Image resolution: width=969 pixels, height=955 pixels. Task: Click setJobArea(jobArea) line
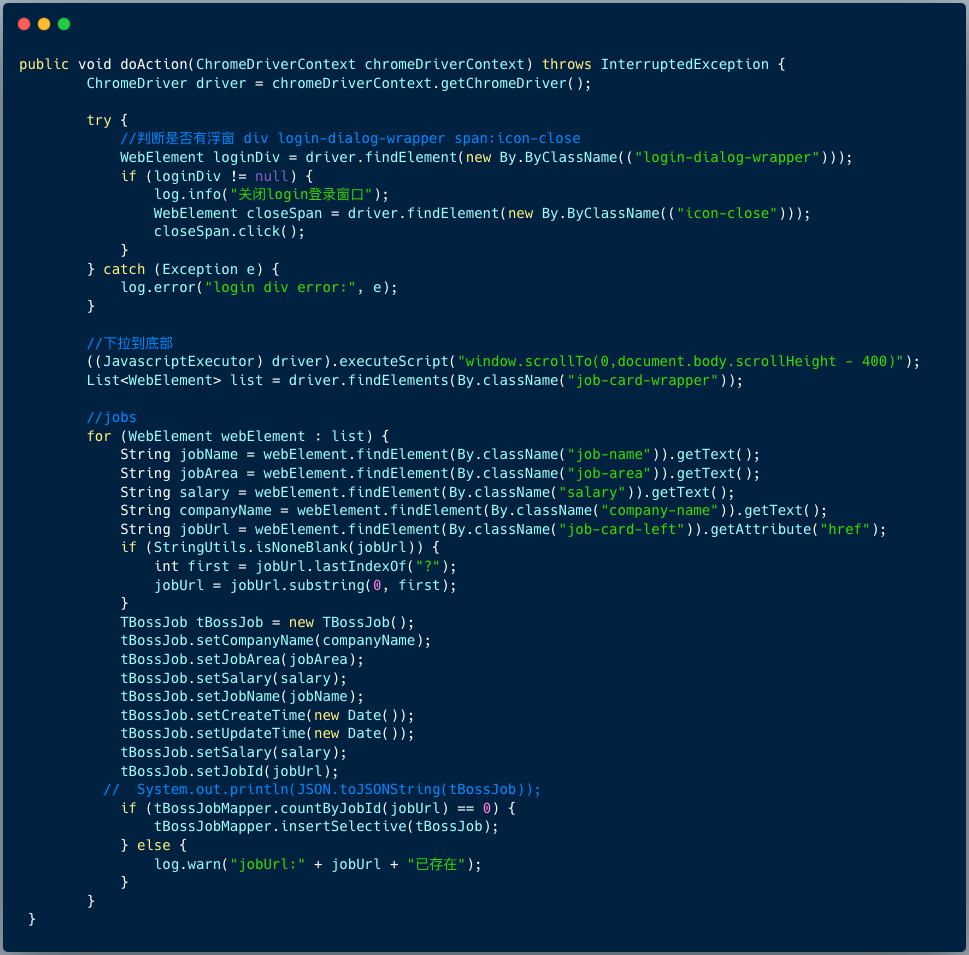242,660
